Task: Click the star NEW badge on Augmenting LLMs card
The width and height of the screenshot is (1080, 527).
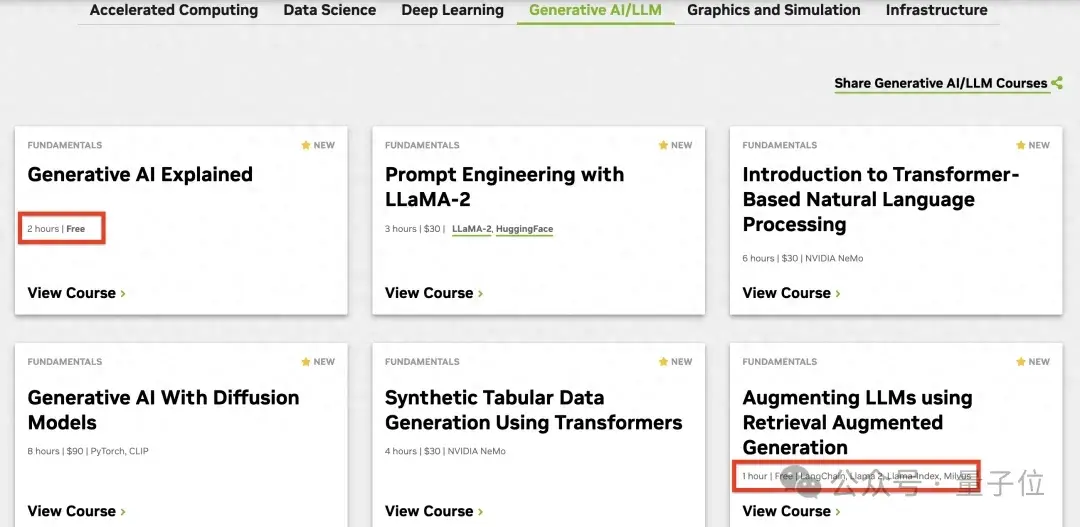Action: click(1033, 362)
